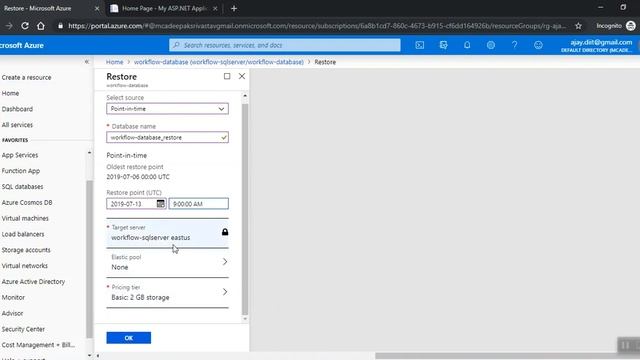This screenshot has width=640, height=360.
Task: Go forward in browser history
Action: pos(9,26)
